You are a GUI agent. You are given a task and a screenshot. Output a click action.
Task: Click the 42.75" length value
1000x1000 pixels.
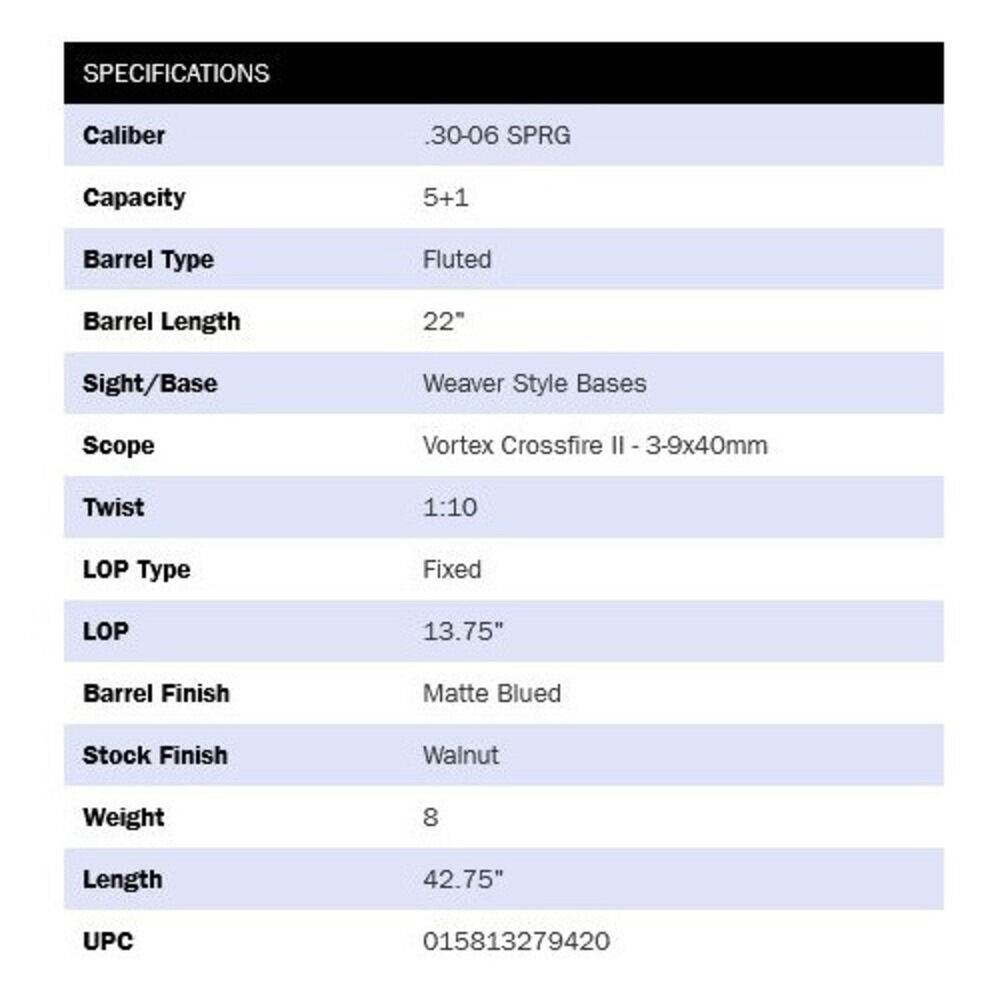tap(462, 879)
